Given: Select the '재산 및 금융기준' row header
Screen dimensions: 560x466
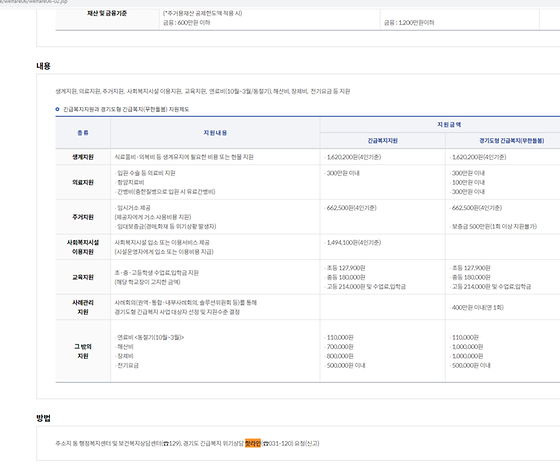Looking at the screenshot, I should [x=107, y=13].
